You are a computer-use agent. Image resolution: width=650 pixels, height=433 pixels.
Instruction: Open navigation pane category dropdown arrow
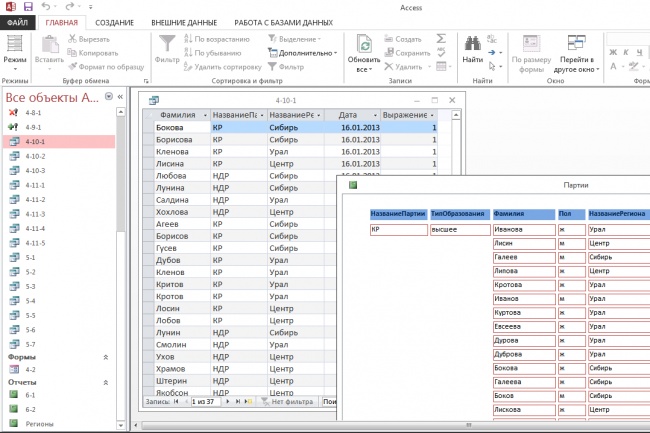pyautogui.click(x=109, y=97)
